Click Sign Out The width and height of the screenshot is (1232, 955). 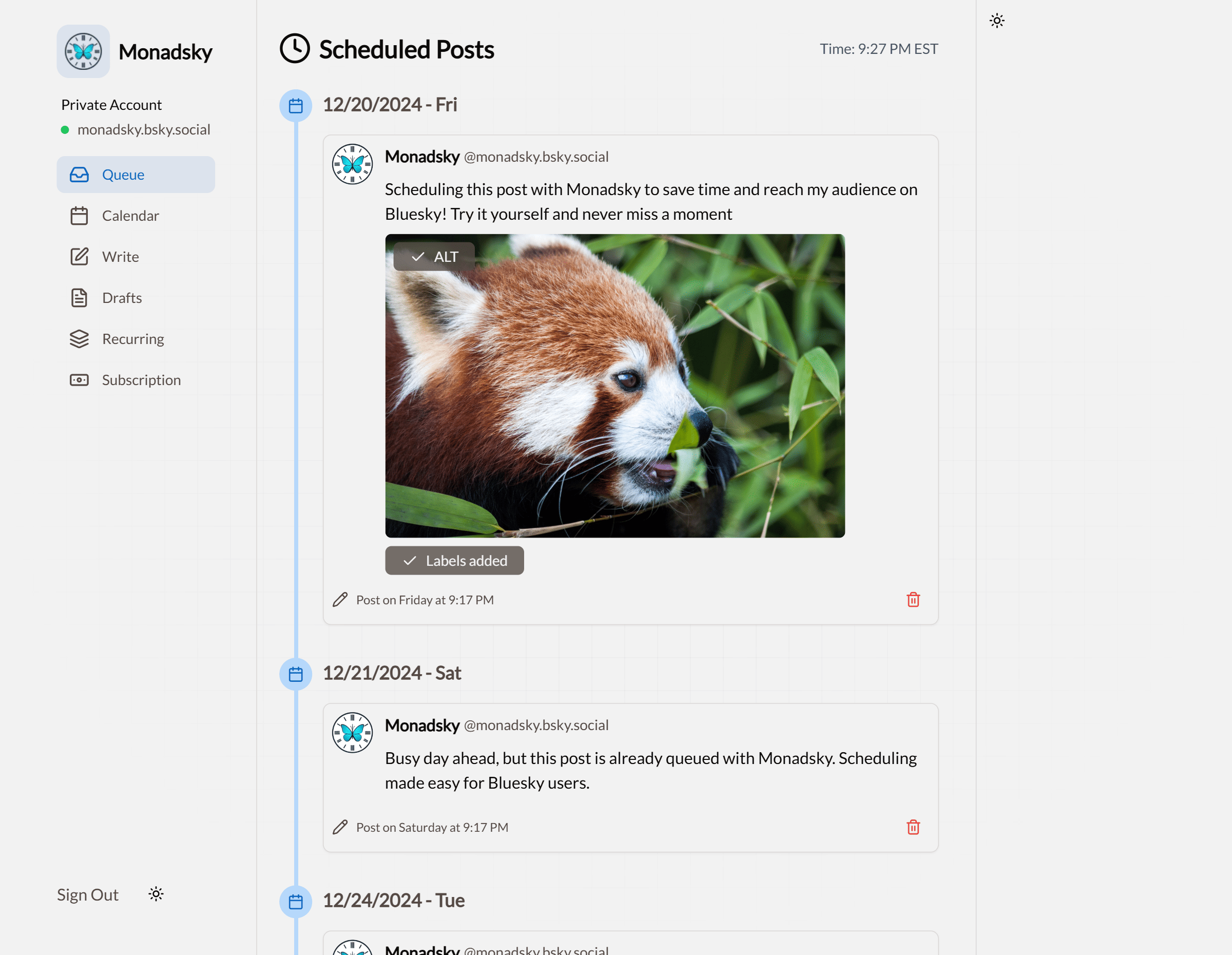point(87,894)
